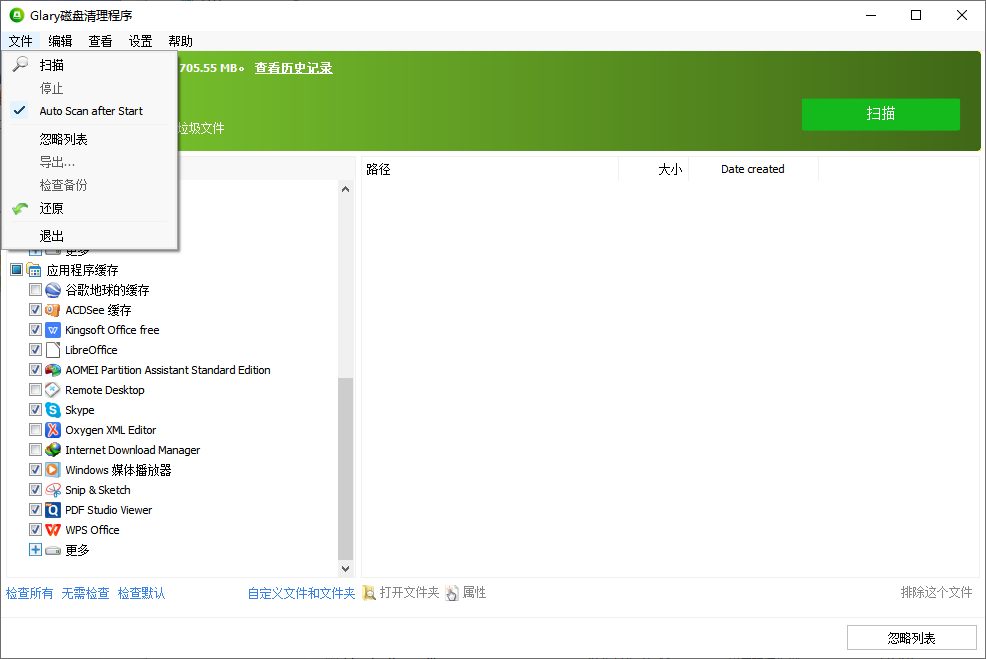Open the folder via 打开文件夹 icon
986x659 pixels.
(x=368, y=592)
